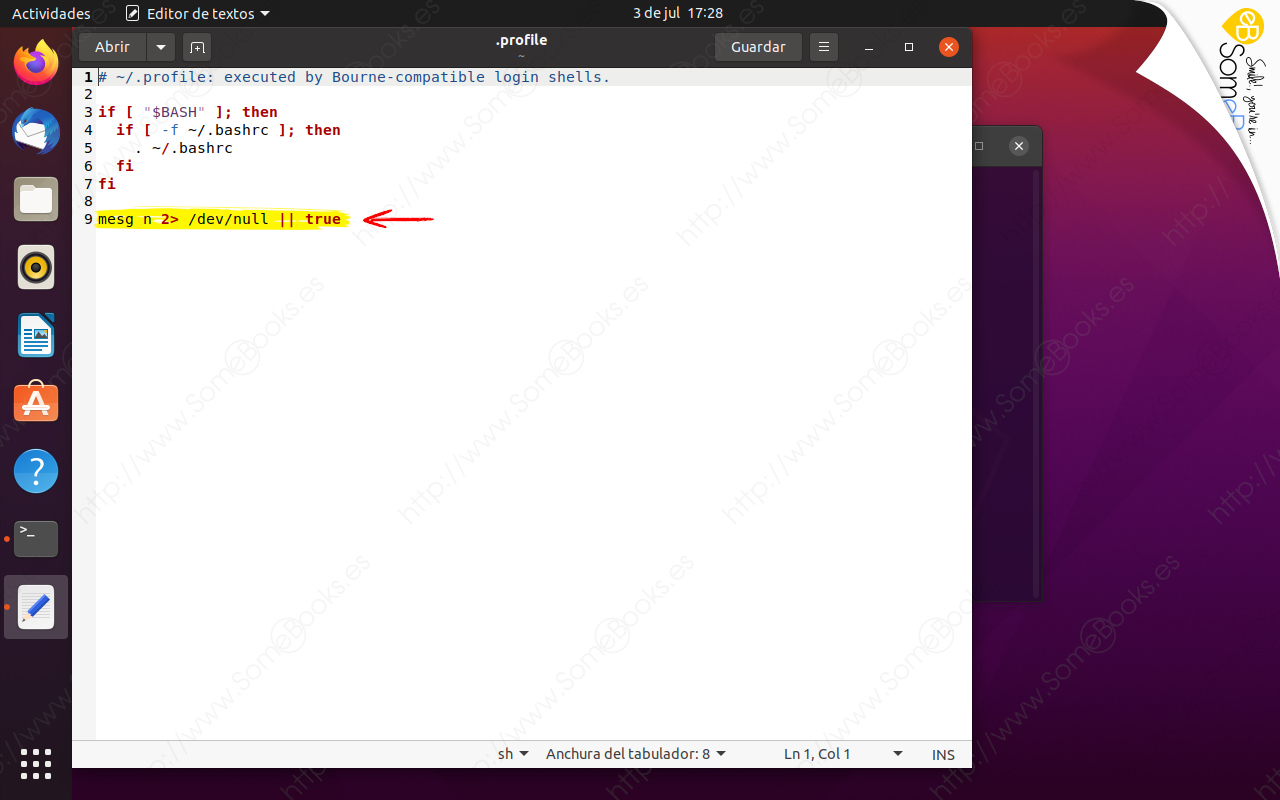This screenshot has height=800, width=1280.
Task: Click Abrir to open a file
Action: coord(113,47)
